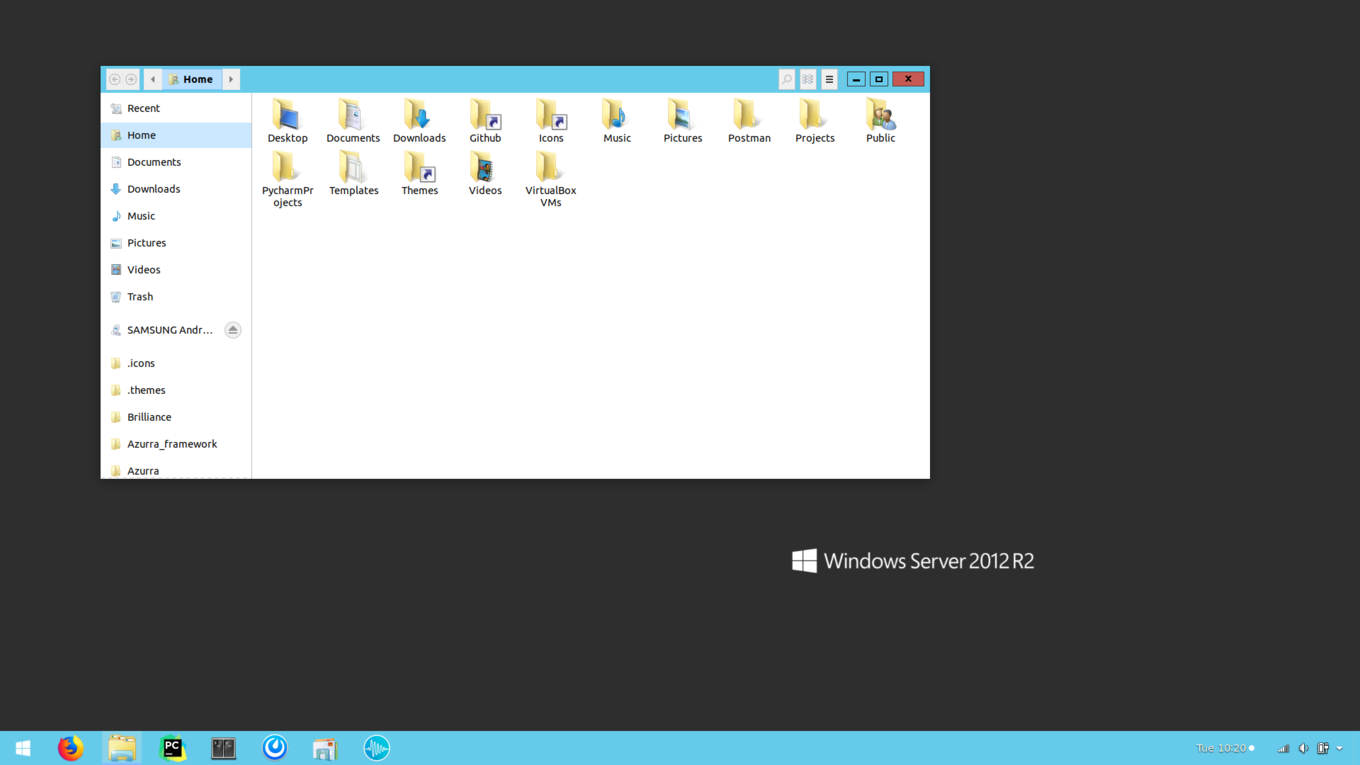
Task: Click the file manager taskbar icon
Action: click(x=122, y=748)
